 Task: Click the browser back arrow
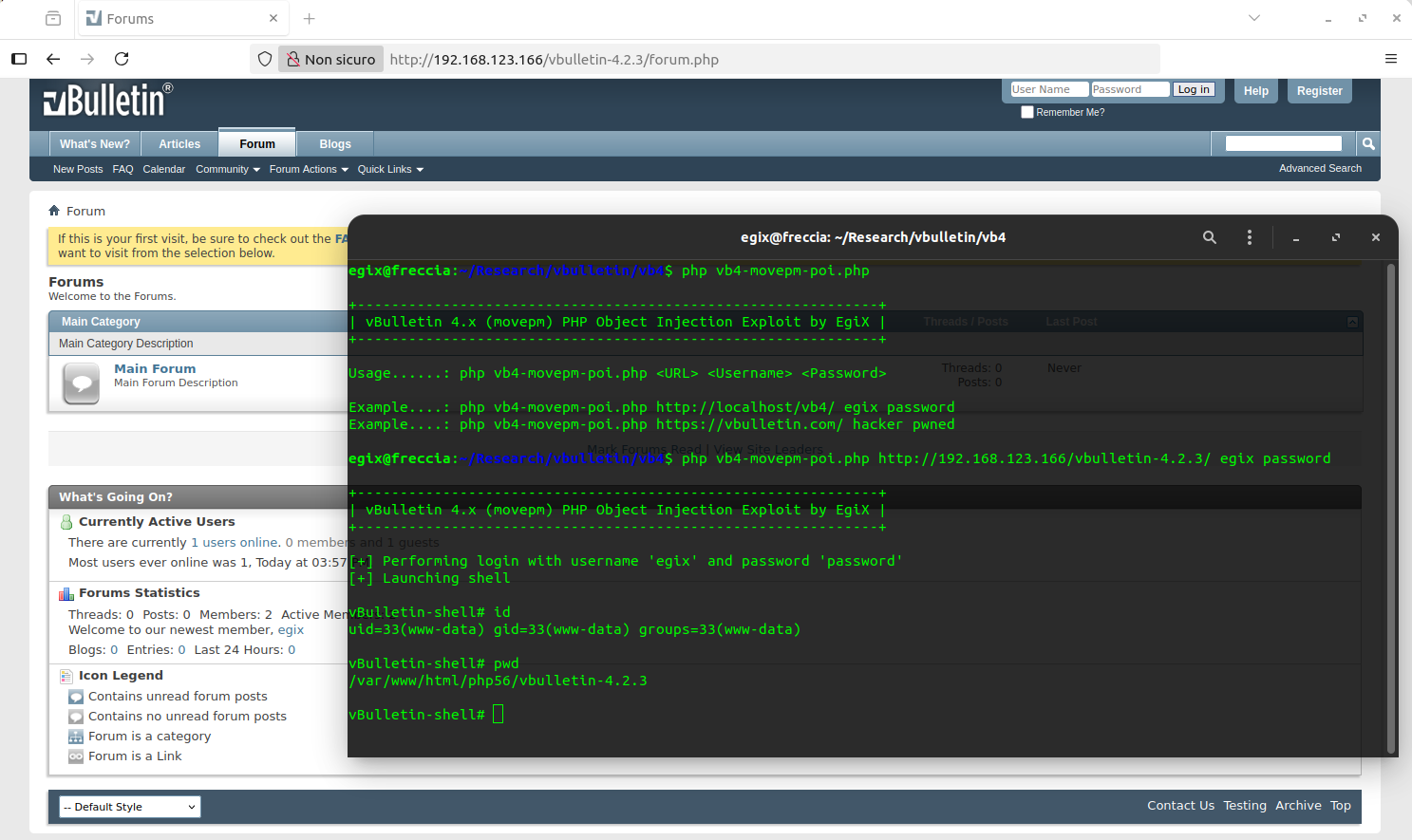click(53, 59)
